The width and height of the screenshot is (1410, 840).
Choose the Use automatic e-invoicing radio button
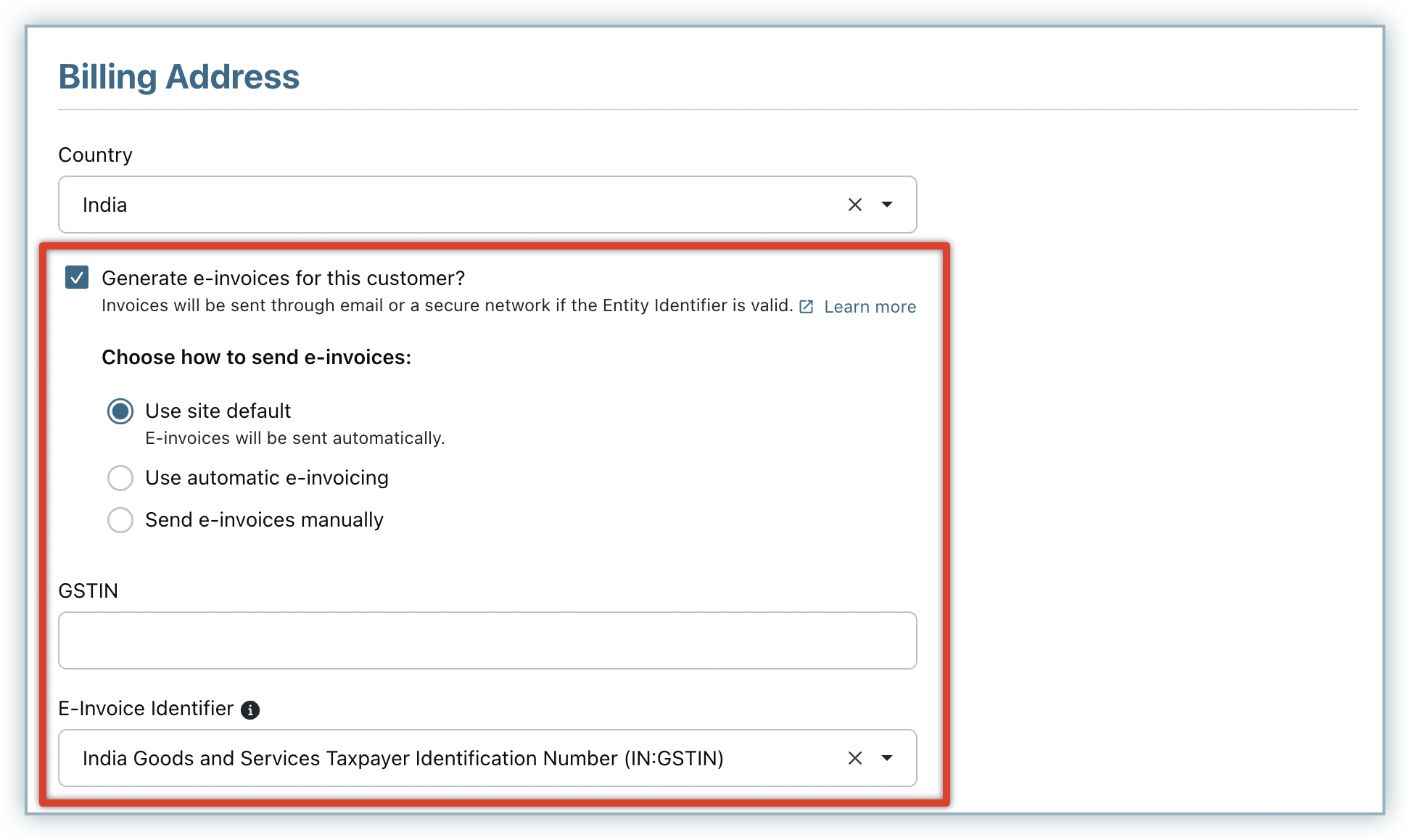click(x=120, y=478)
